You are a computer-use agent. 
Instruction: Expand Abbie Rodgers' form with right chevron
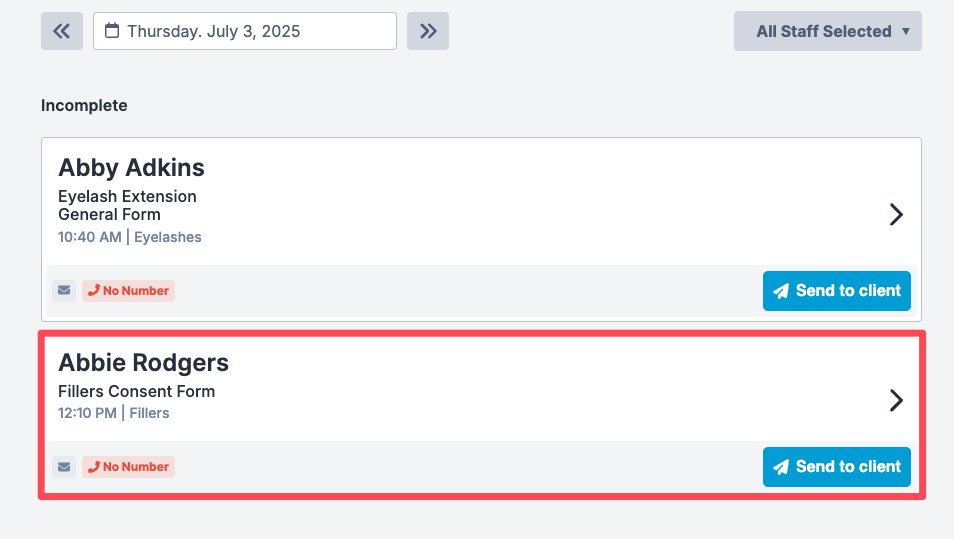pyautogui.click(x=896, y=400)
